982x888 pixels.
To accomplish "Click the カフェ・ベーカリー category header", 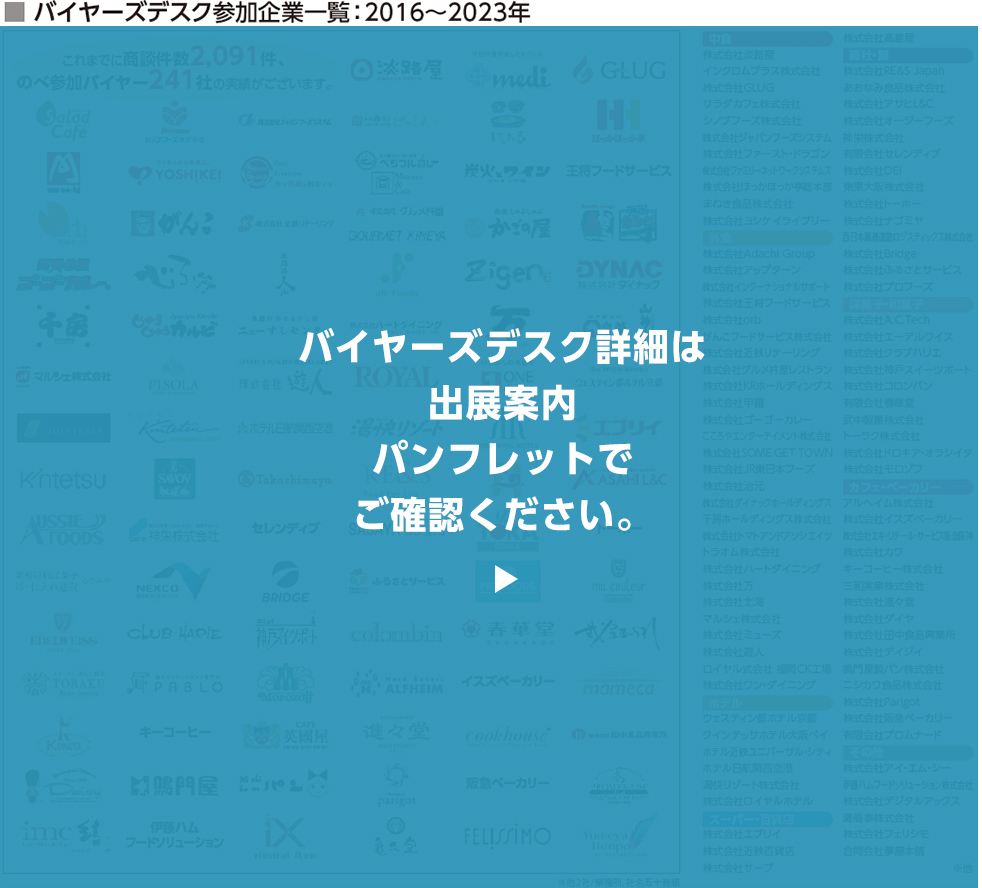I will (908, 487).
